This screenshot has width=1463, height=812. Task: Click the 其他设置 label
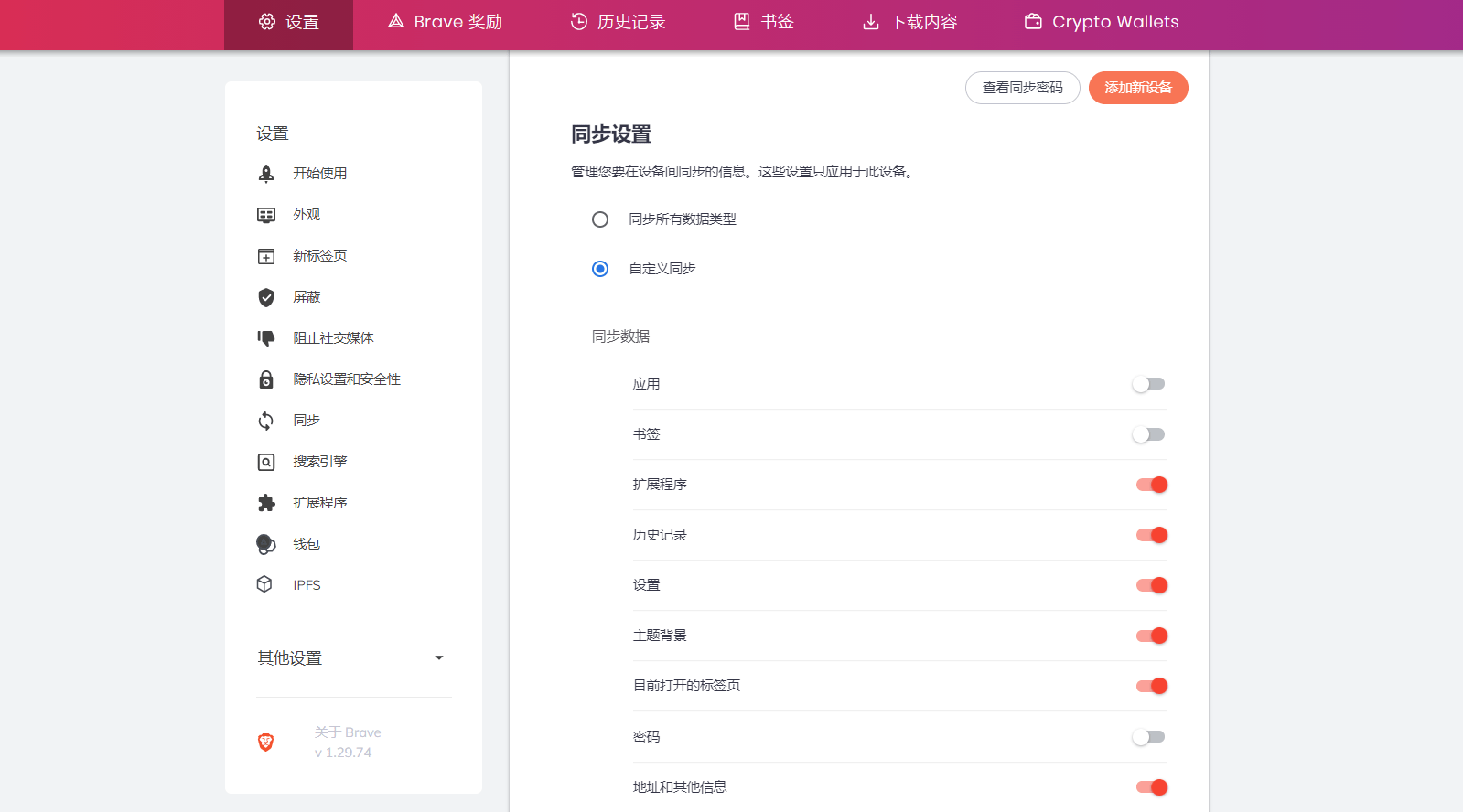pos(290,658)
